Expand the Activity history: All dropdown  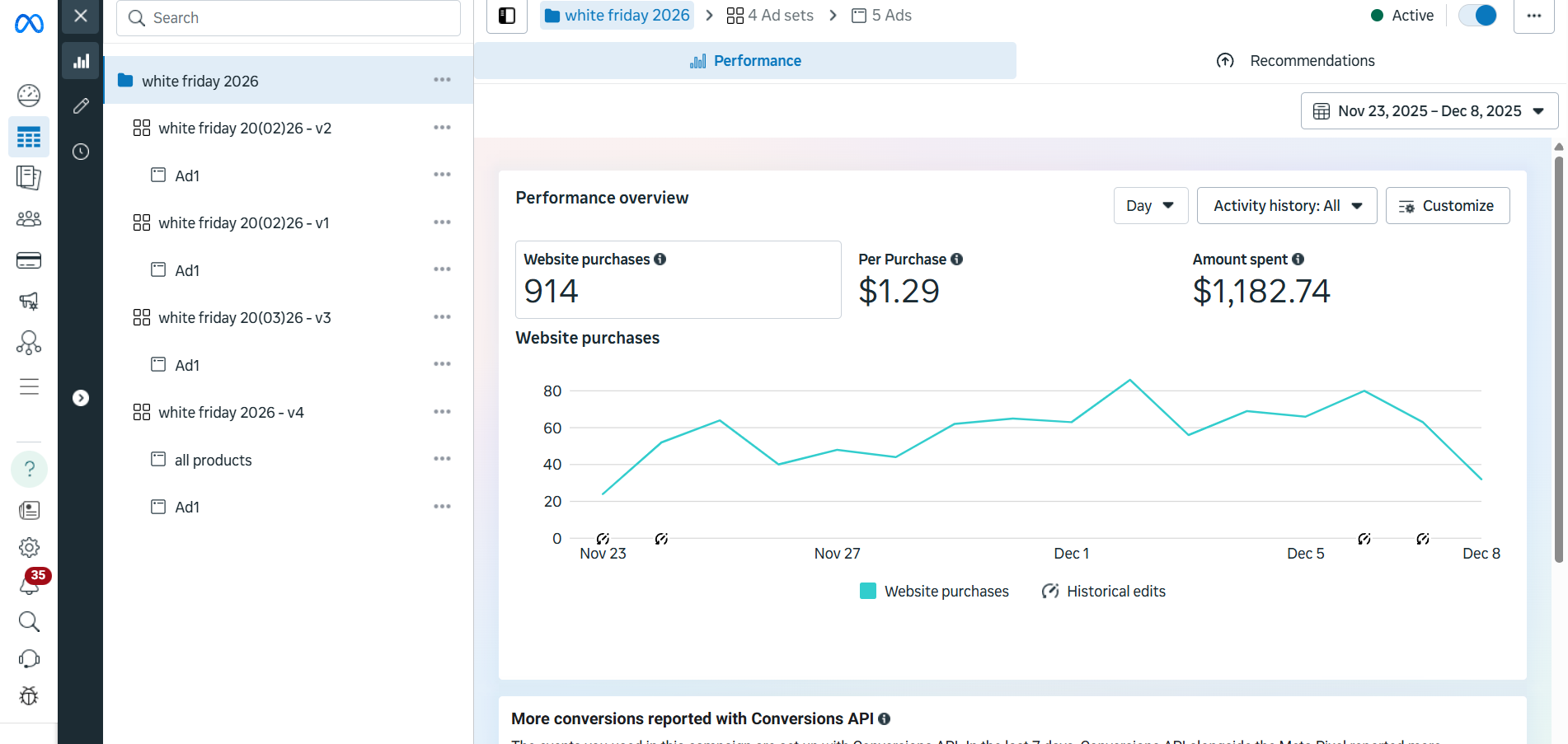pyautogui.click(x=1286, y=206)
